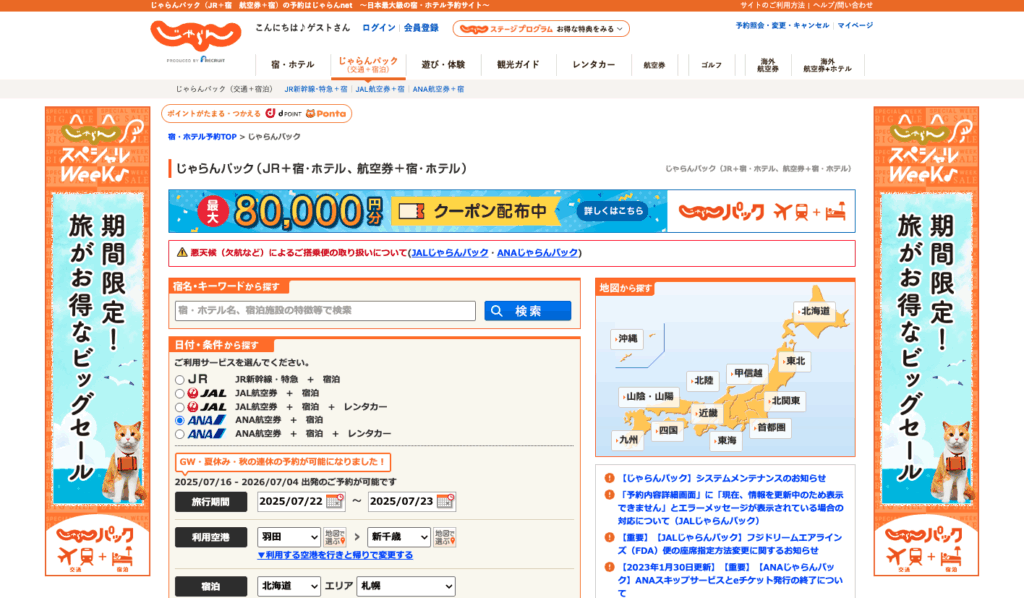Viewport: 1024px width, 598px height.
Task: Open the 札幌 area dropdown
Action: 406,586
